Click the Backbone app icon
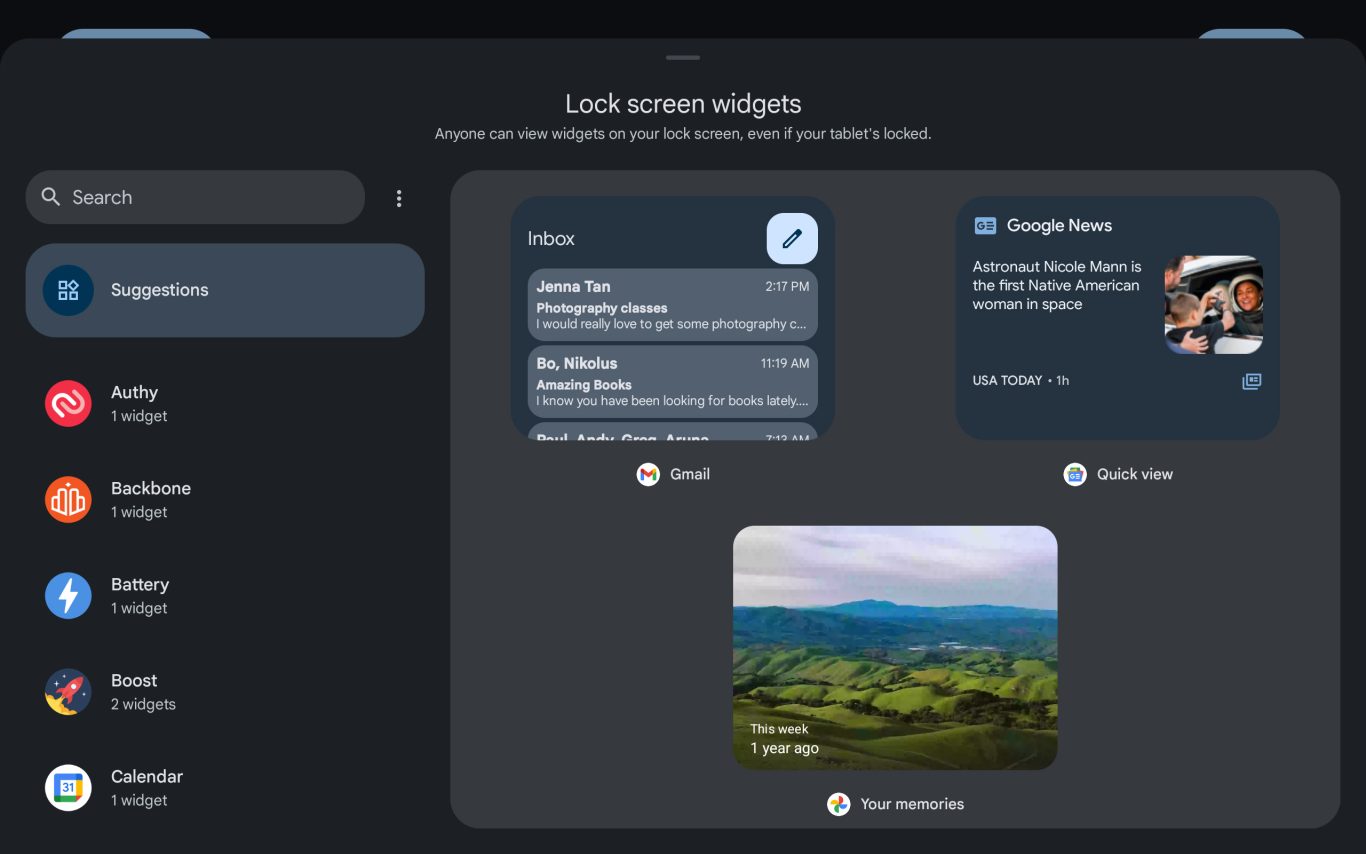Screen dimensions: 1366x854 [x=68, y=500]
